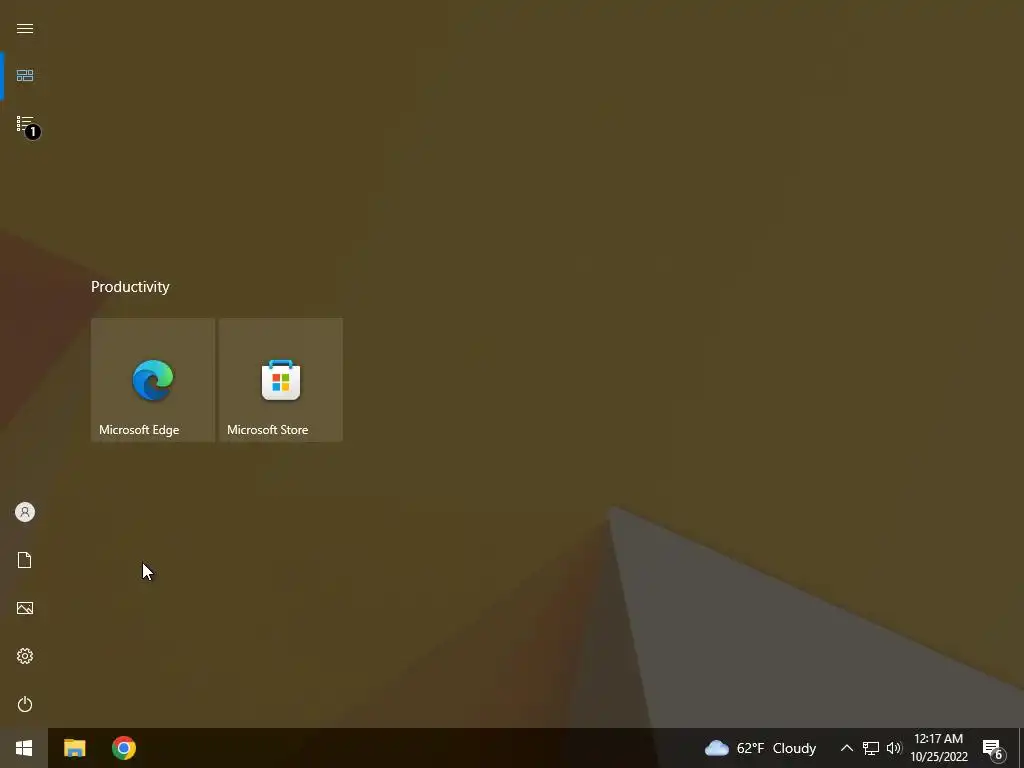Click the 62°F Cloudy weather text
Screen dimensions: 1024x768
(x=776, y=748)
